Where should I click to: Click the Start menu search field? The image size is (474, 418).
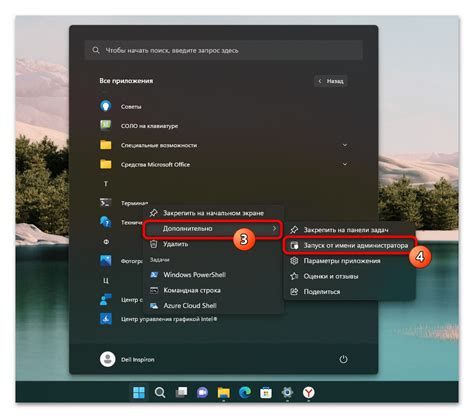click(224, 50)
